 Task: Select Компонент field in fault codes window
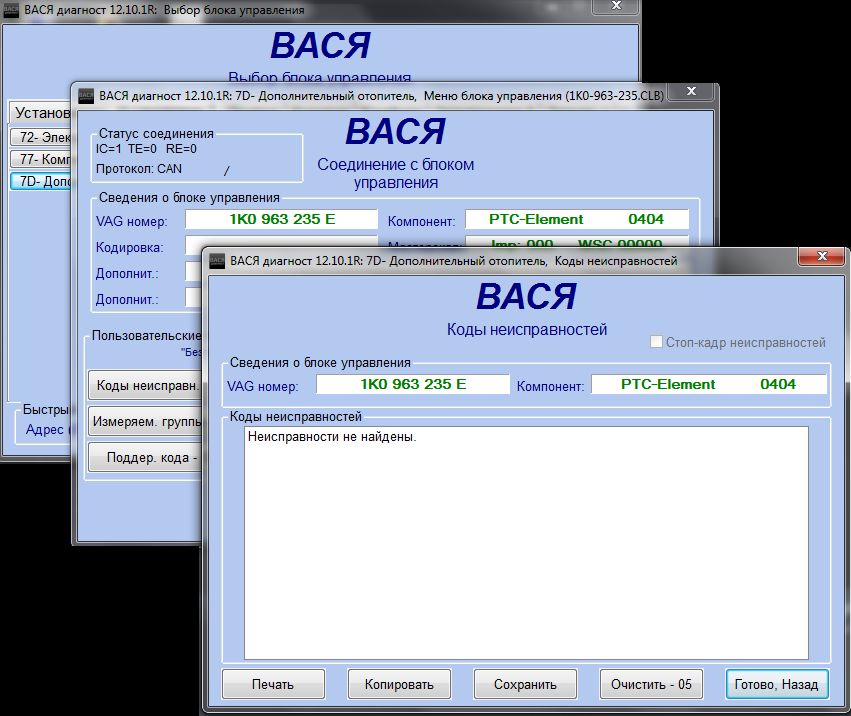(709, 384)
